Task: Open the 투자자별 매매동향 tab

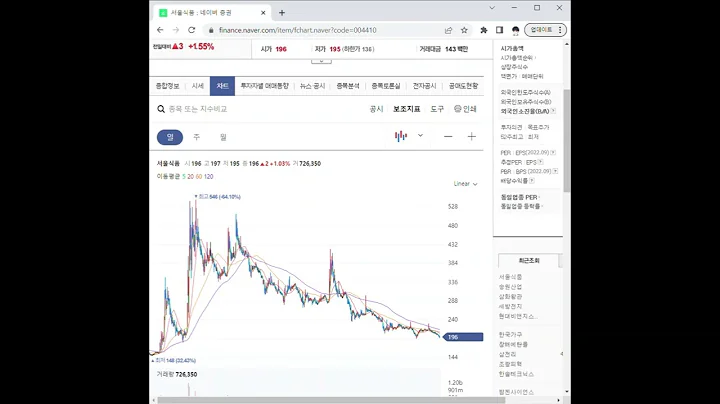Action: (264, 86)
